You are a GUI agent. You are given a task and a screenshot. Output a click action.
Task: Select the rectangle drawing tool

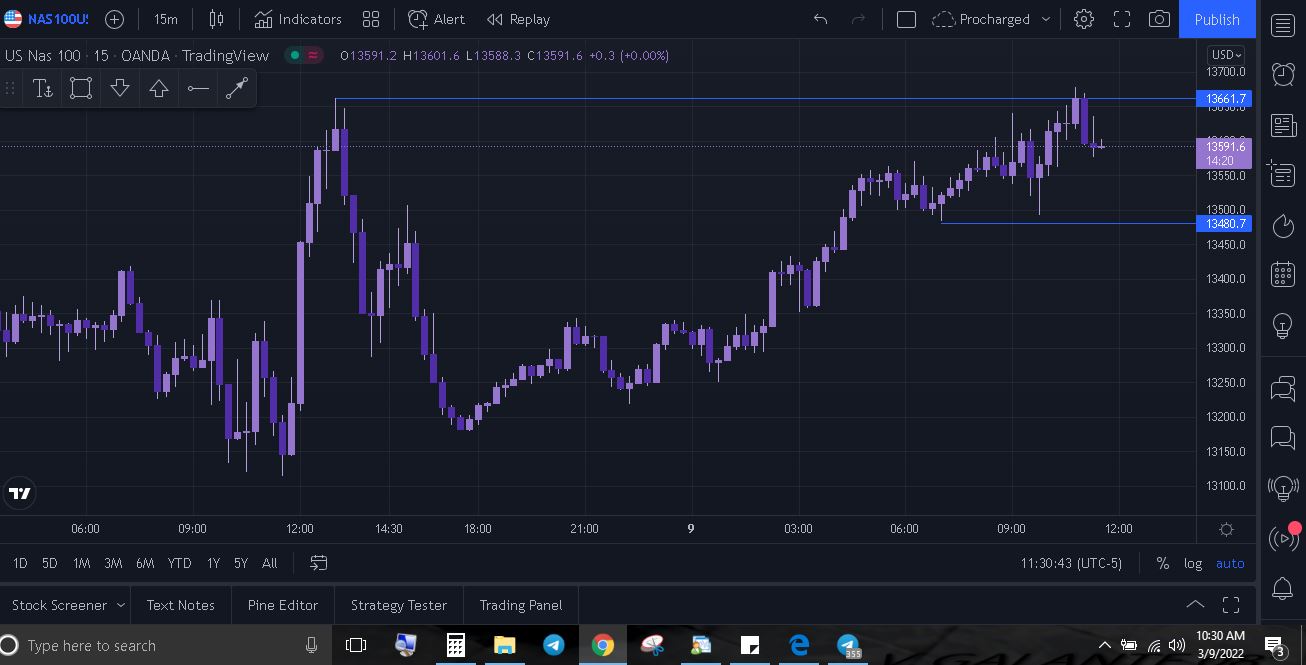pos(81,88)
